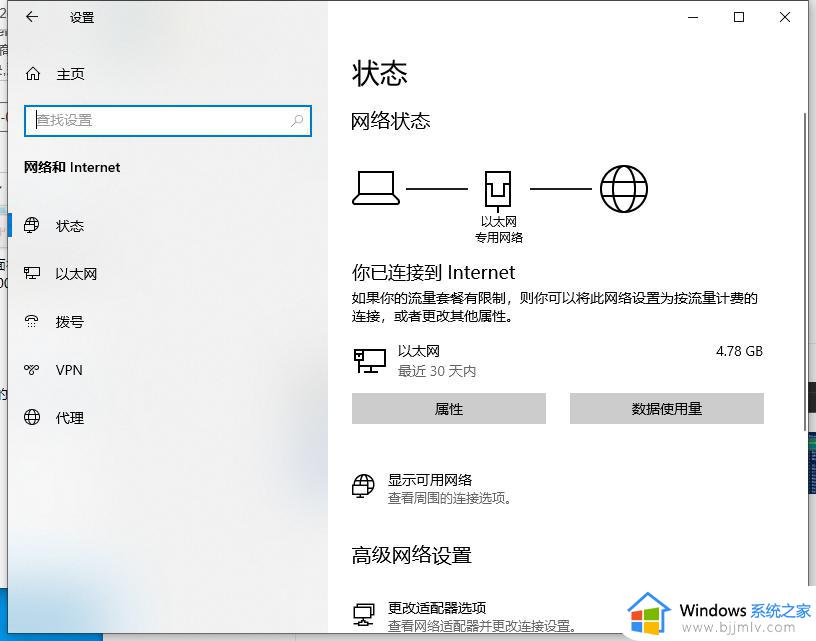The height and width of the screenshot is (641, 816).
Task: Click the 主页 label
Action: [x=70, y=74]
